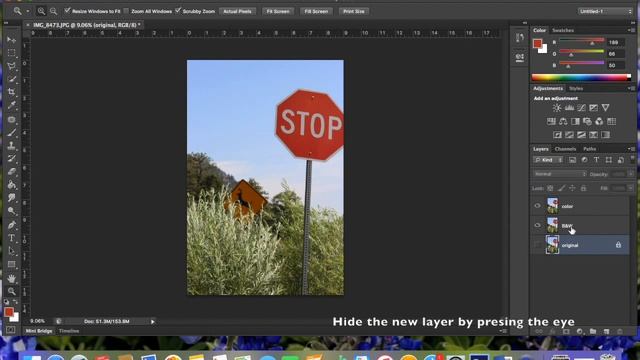Select the Quick Selection tool

coord(11,79)
